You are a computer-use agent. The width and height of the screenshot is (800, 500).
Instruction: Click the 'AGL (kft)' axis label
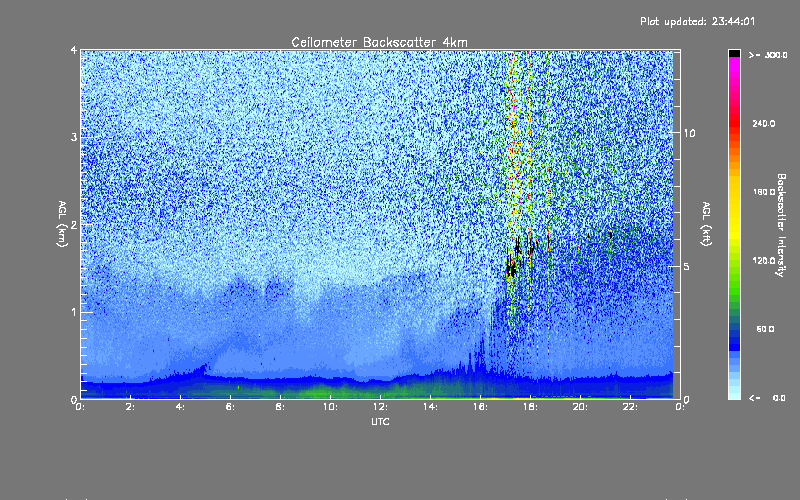coord(706,224)
